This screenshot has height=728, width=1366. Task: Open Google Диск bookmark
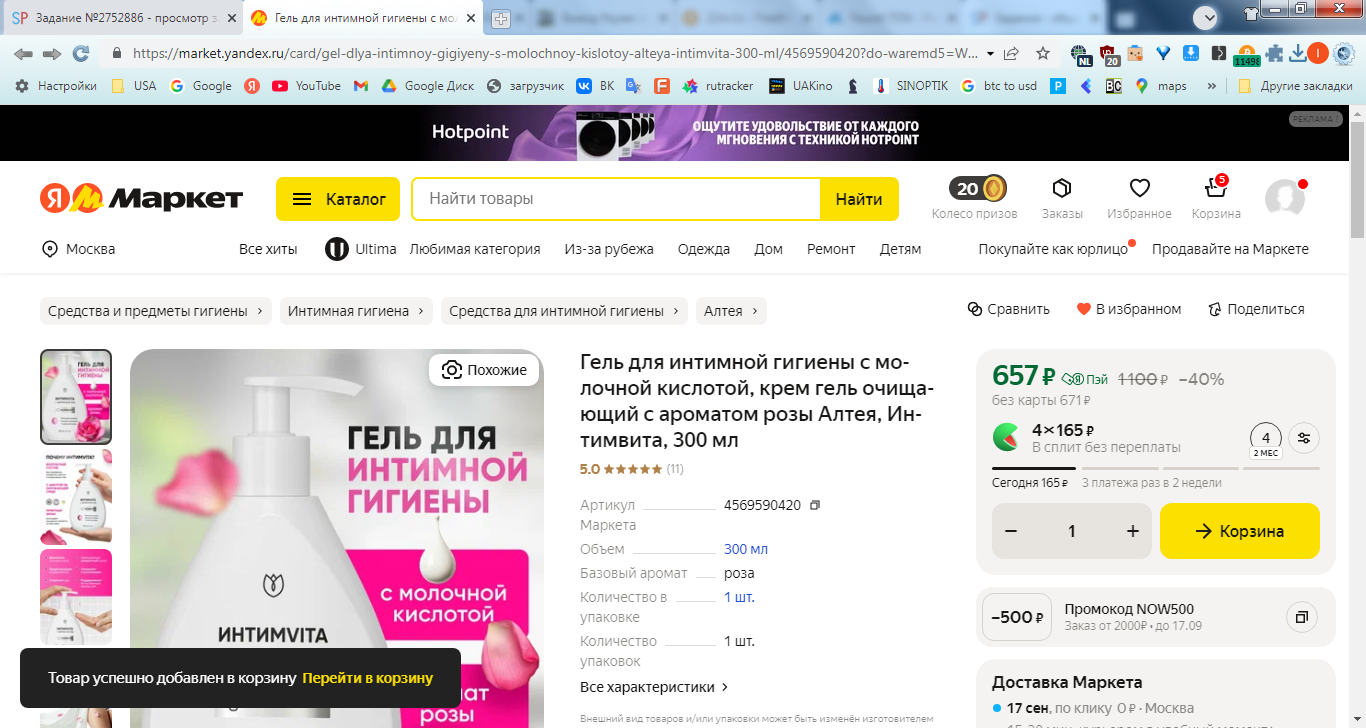coord(427,86)
